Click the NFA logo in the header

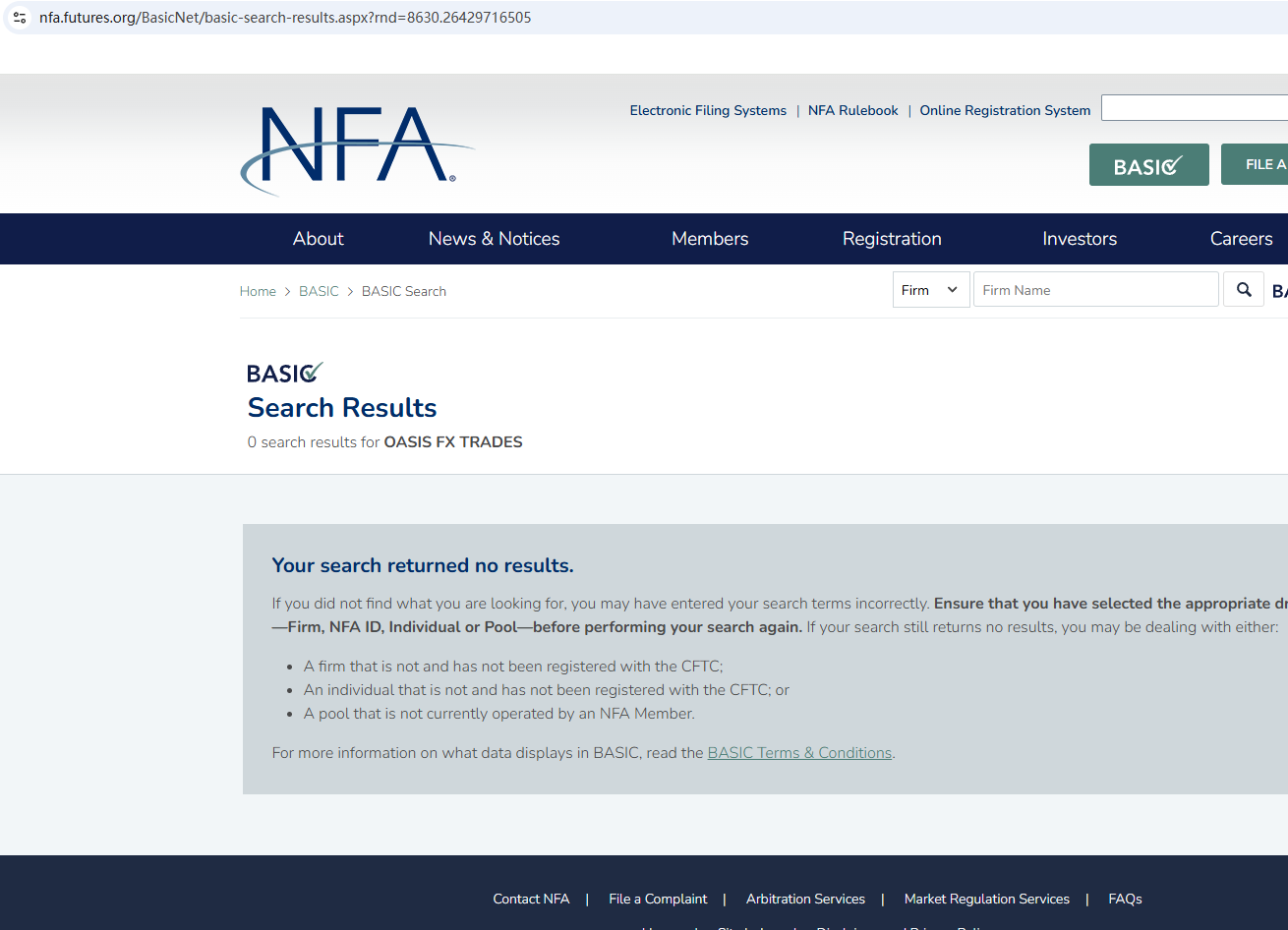[356, 148]
